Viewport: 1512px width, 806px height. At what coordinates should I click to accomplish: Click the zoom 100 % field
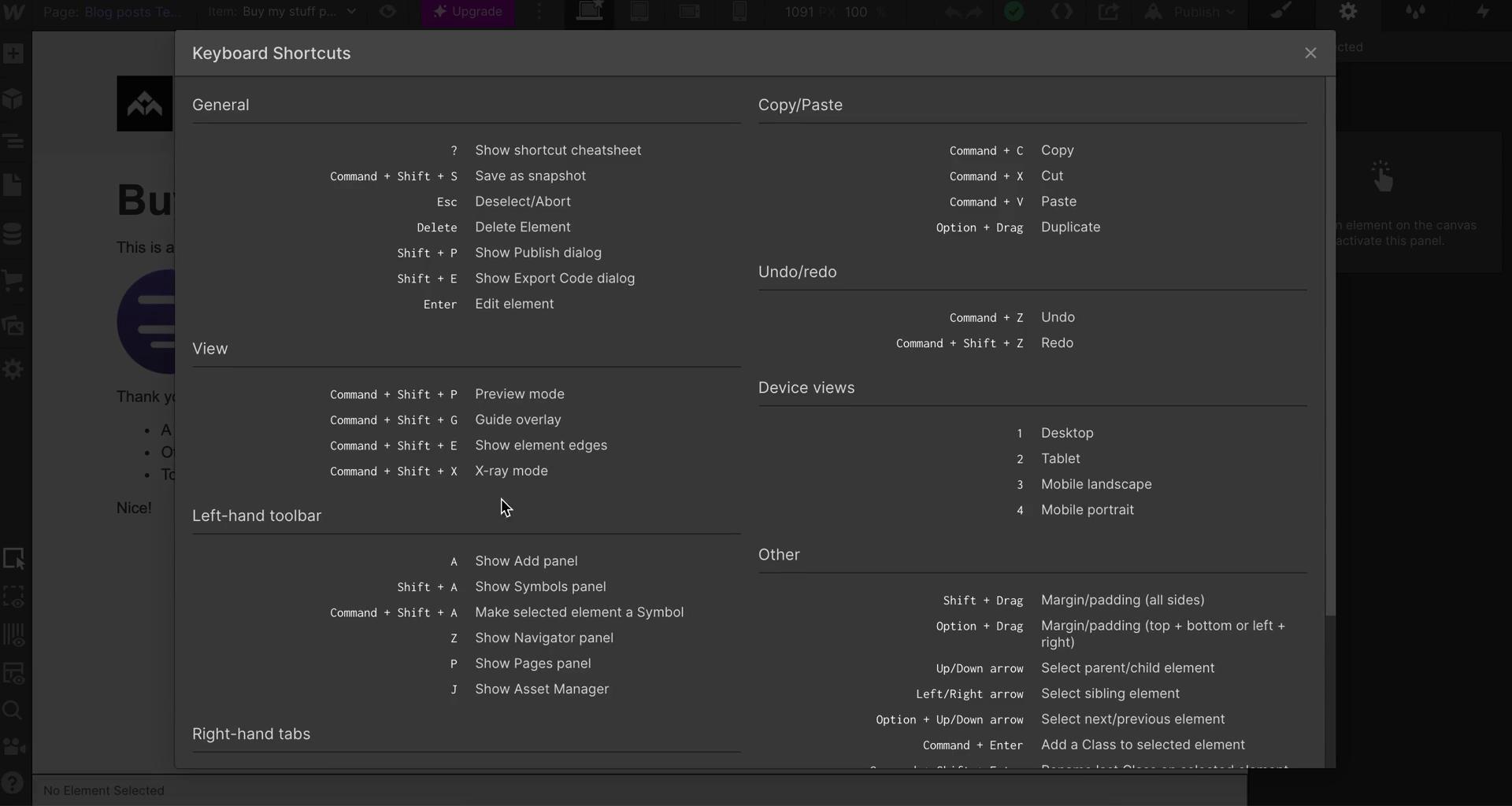coord(865,12)
